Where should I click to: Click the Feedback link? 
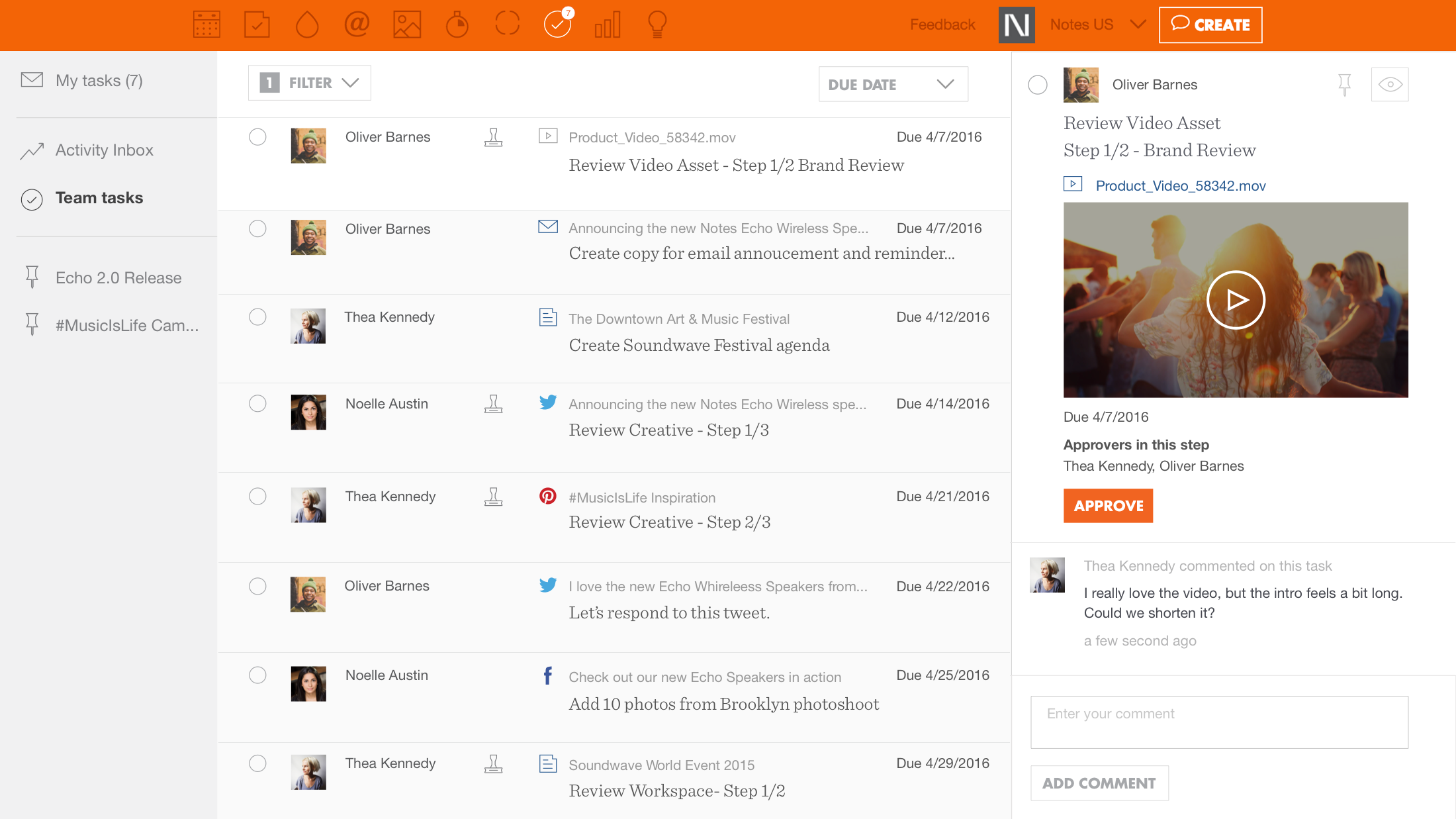click(x=942, y=25)
